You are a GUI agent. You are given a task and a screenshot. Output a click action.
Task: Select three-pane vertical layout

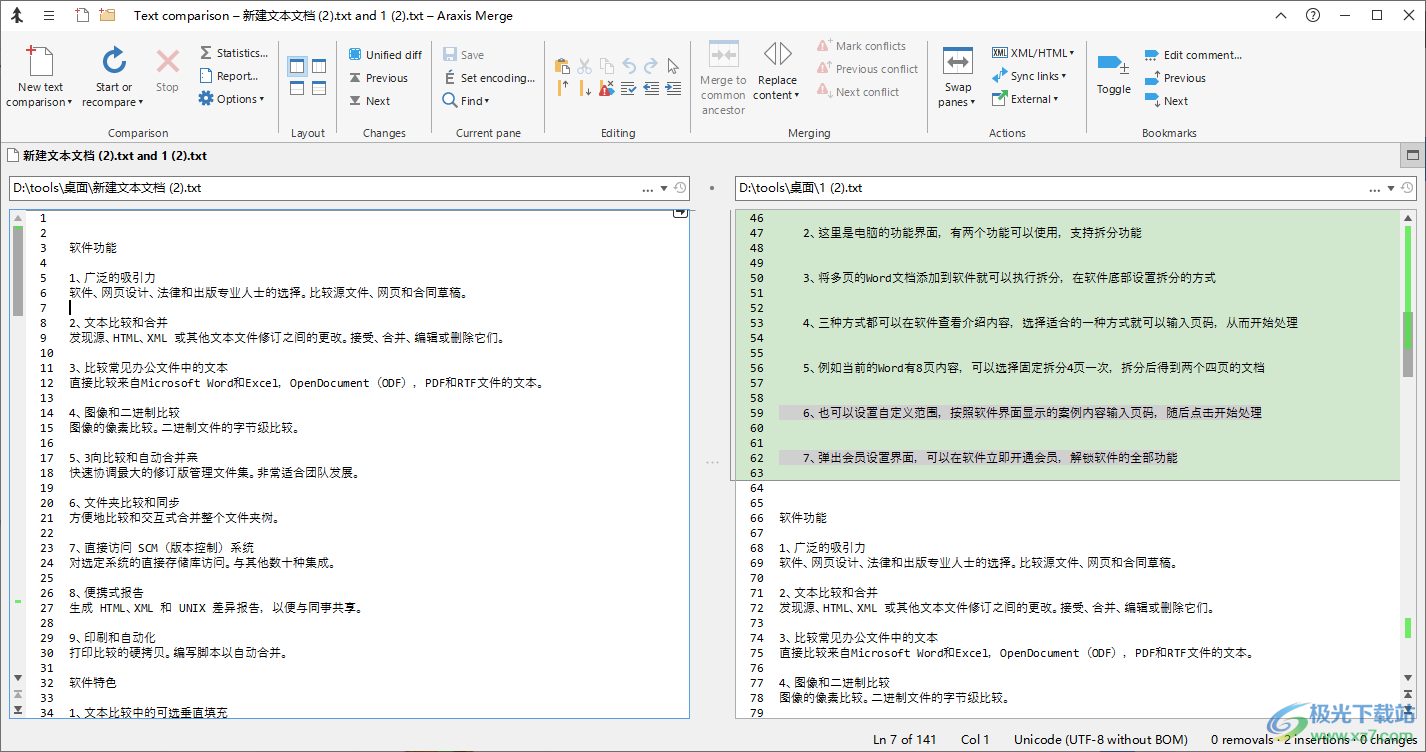[319, 66]
